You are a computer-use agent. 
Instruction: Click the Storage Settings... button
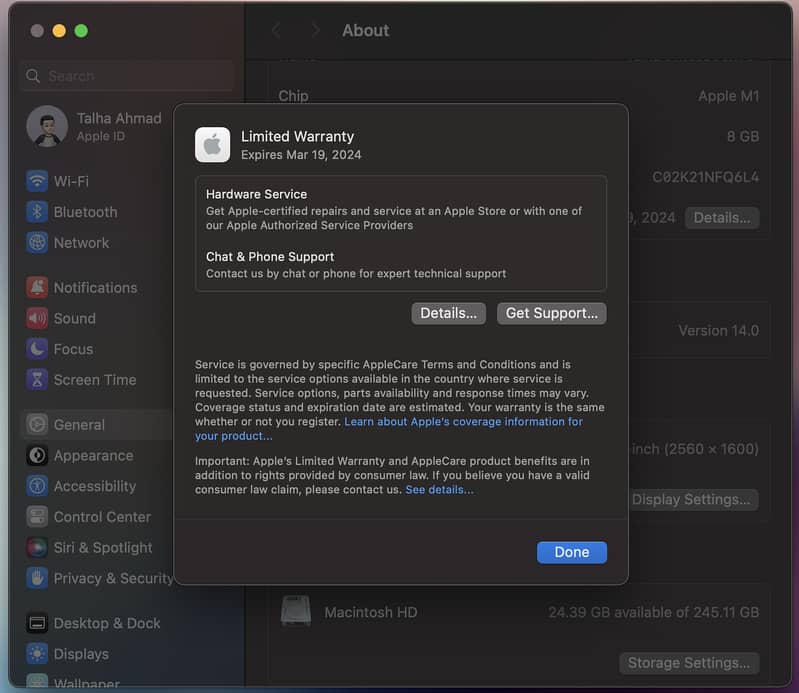click(x=688, y=663)
